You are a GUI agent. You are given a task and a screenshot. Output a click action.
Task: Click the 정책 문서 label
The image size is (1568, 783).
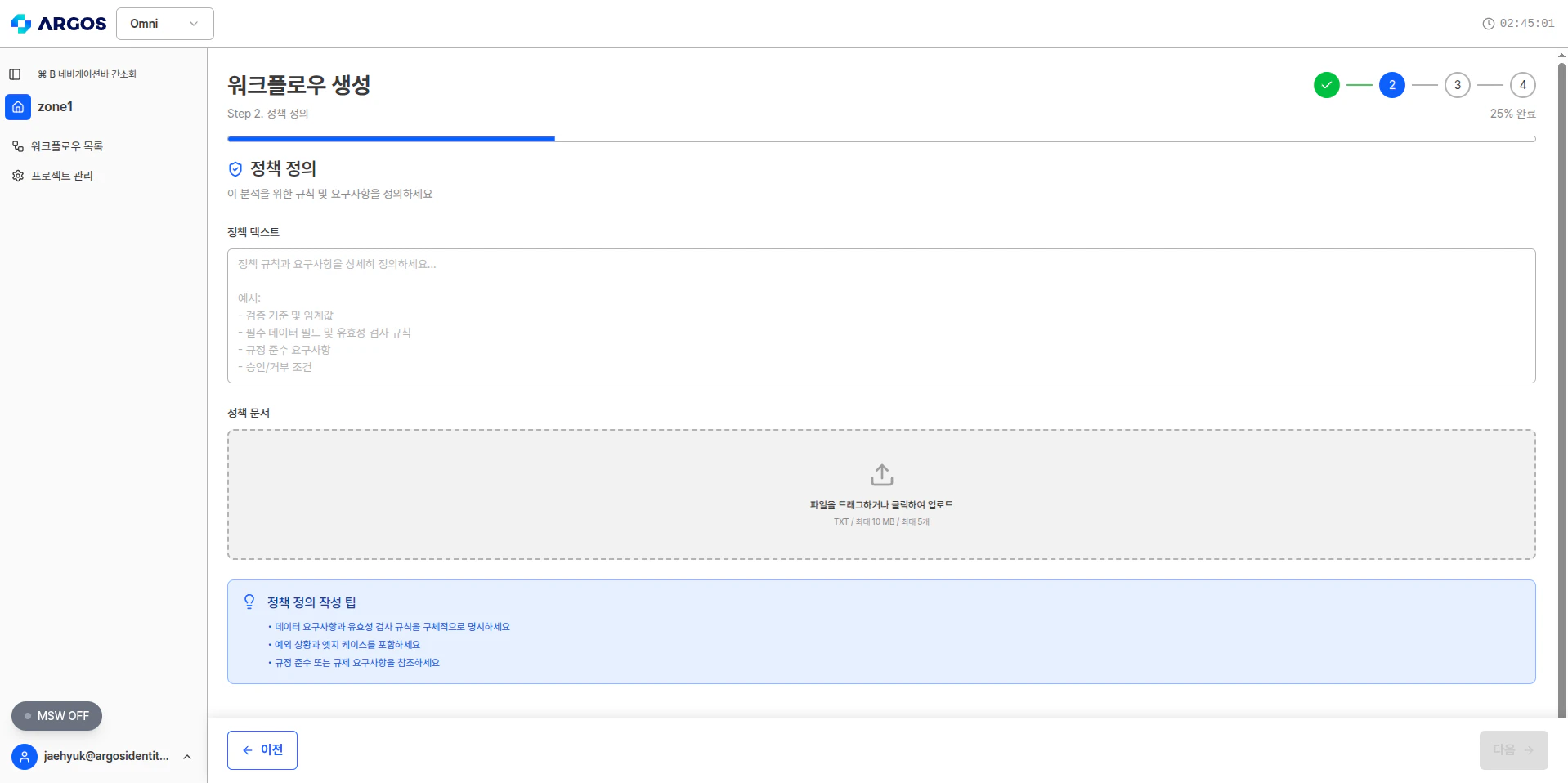(x=249, y=413)
